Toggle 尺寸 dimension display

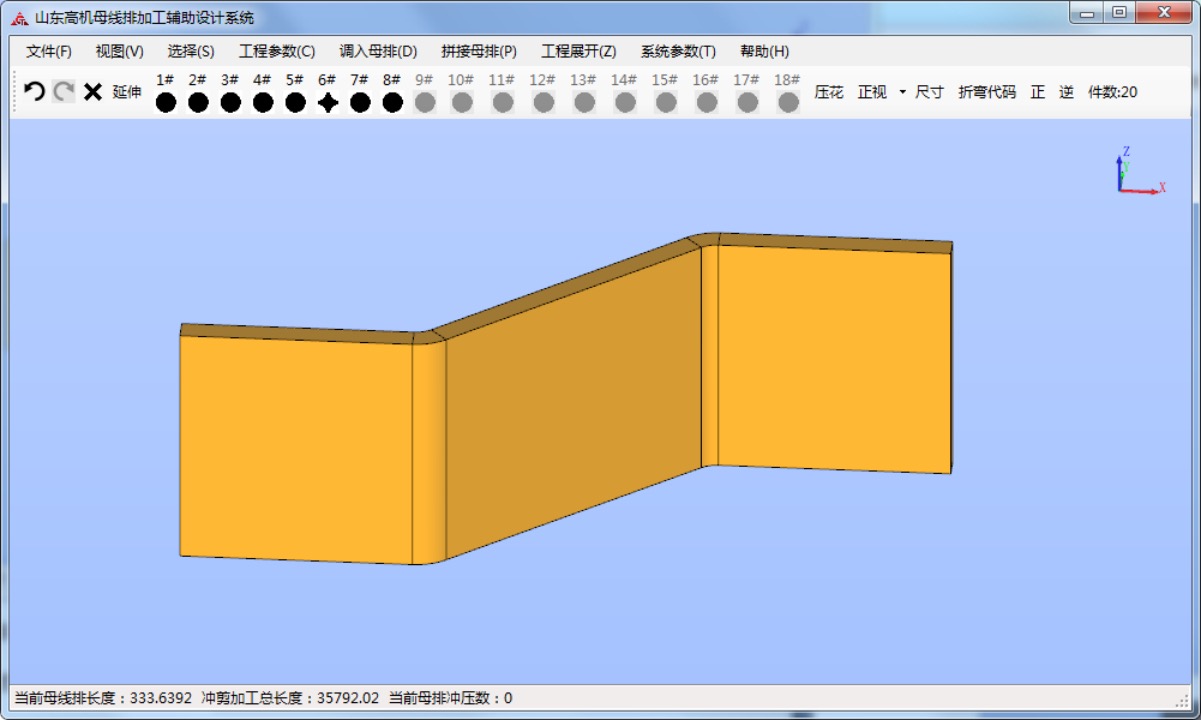(929, 92)
